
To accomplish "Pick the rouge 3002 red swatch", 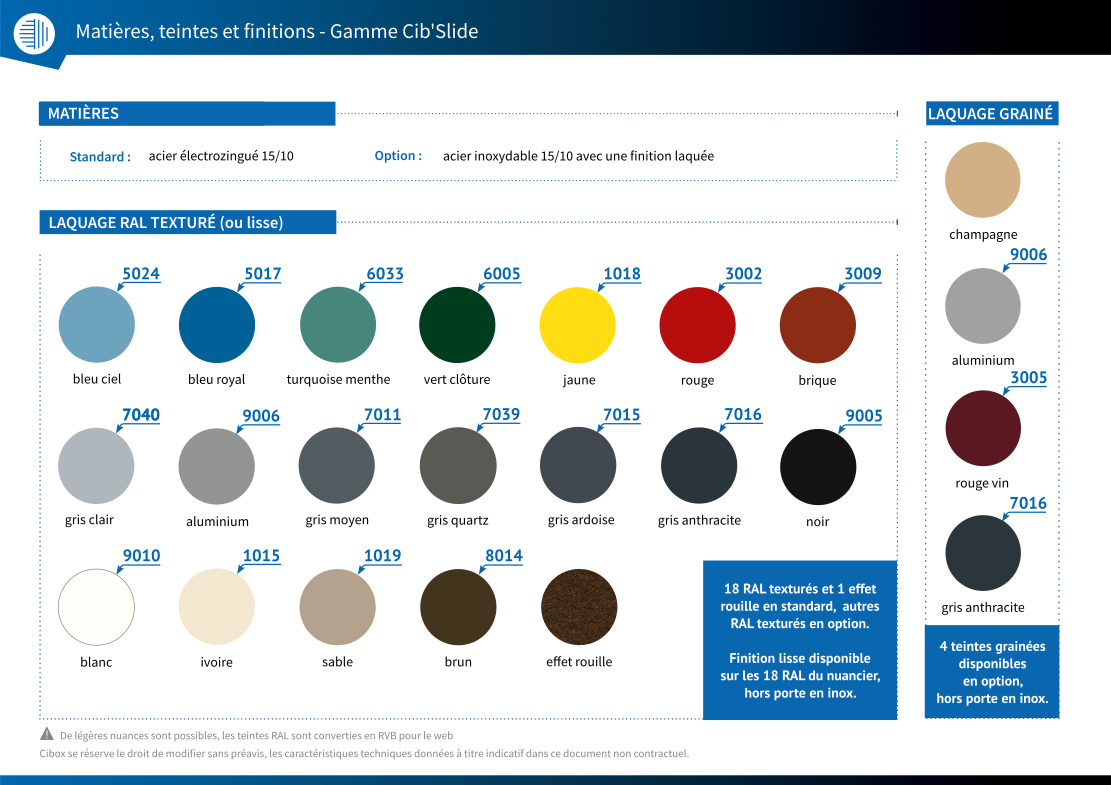I will 697,324.
